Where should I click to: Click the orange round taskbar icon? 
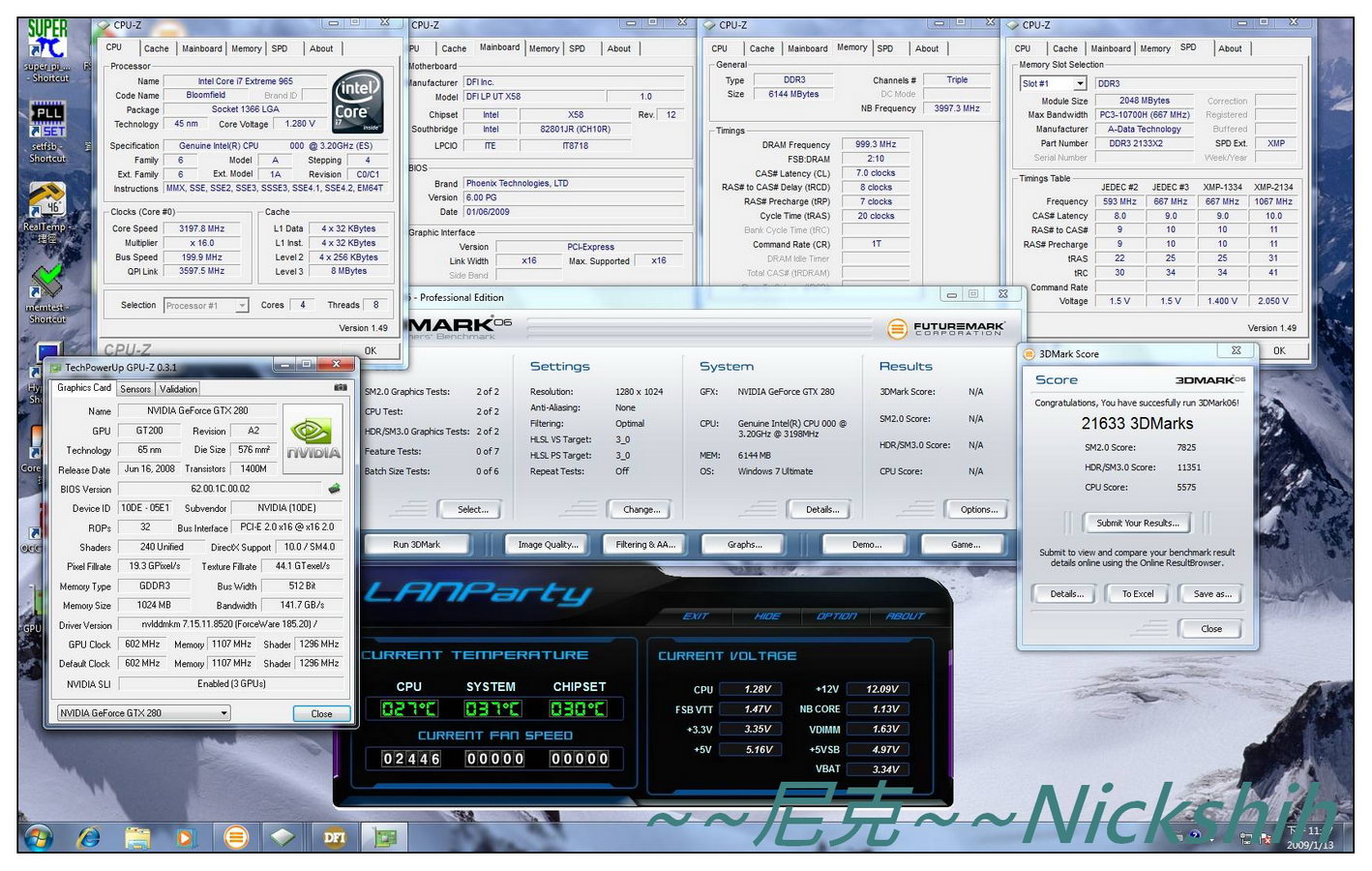[x=236, y=836]
